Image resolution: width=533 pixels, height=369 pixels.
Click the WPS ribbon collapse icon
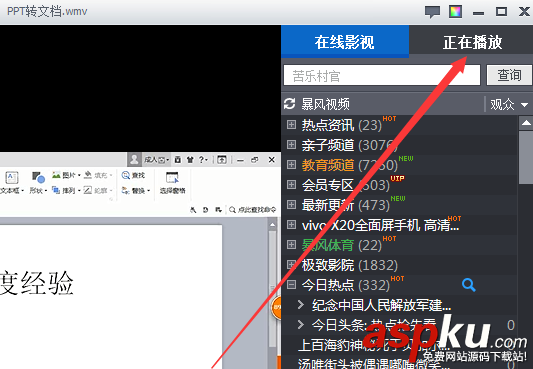pos(222,159)
